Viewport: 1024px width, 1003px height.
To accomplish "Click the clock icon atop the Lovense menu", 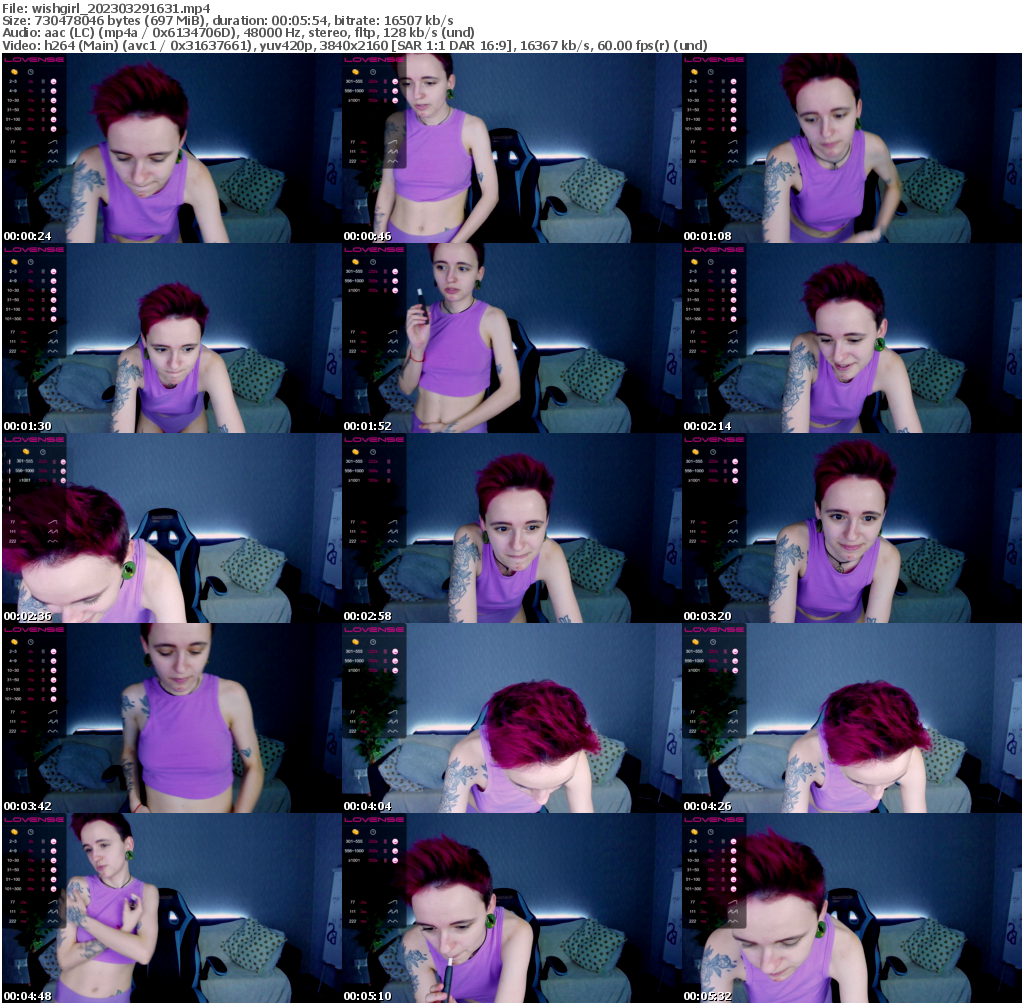I will coord(30,72).
